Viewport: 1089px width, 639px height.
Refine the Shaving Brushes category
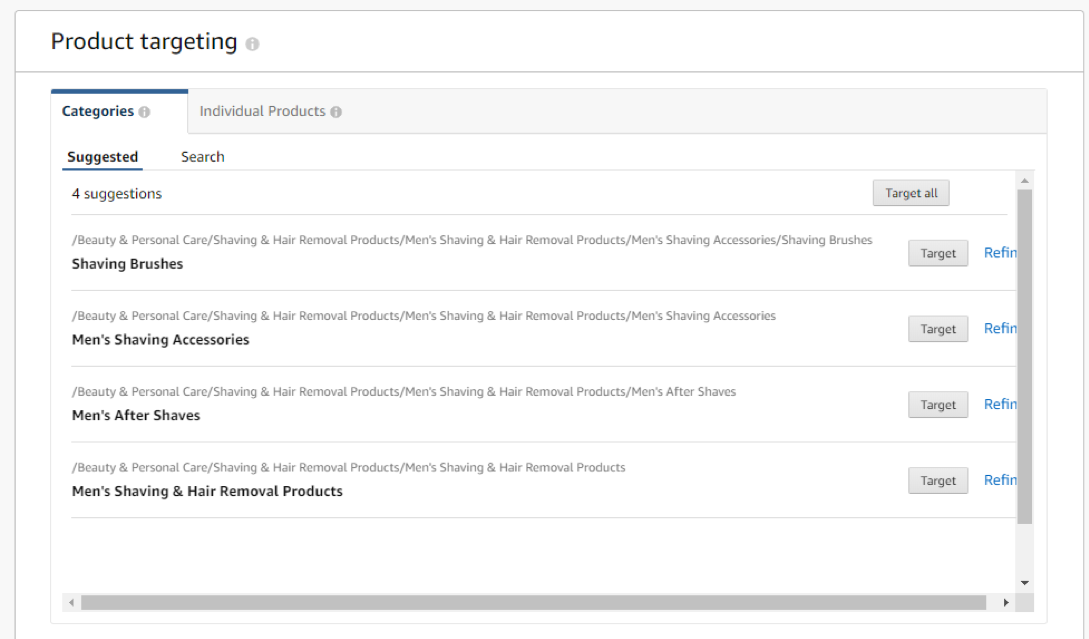coord(1000,253)
